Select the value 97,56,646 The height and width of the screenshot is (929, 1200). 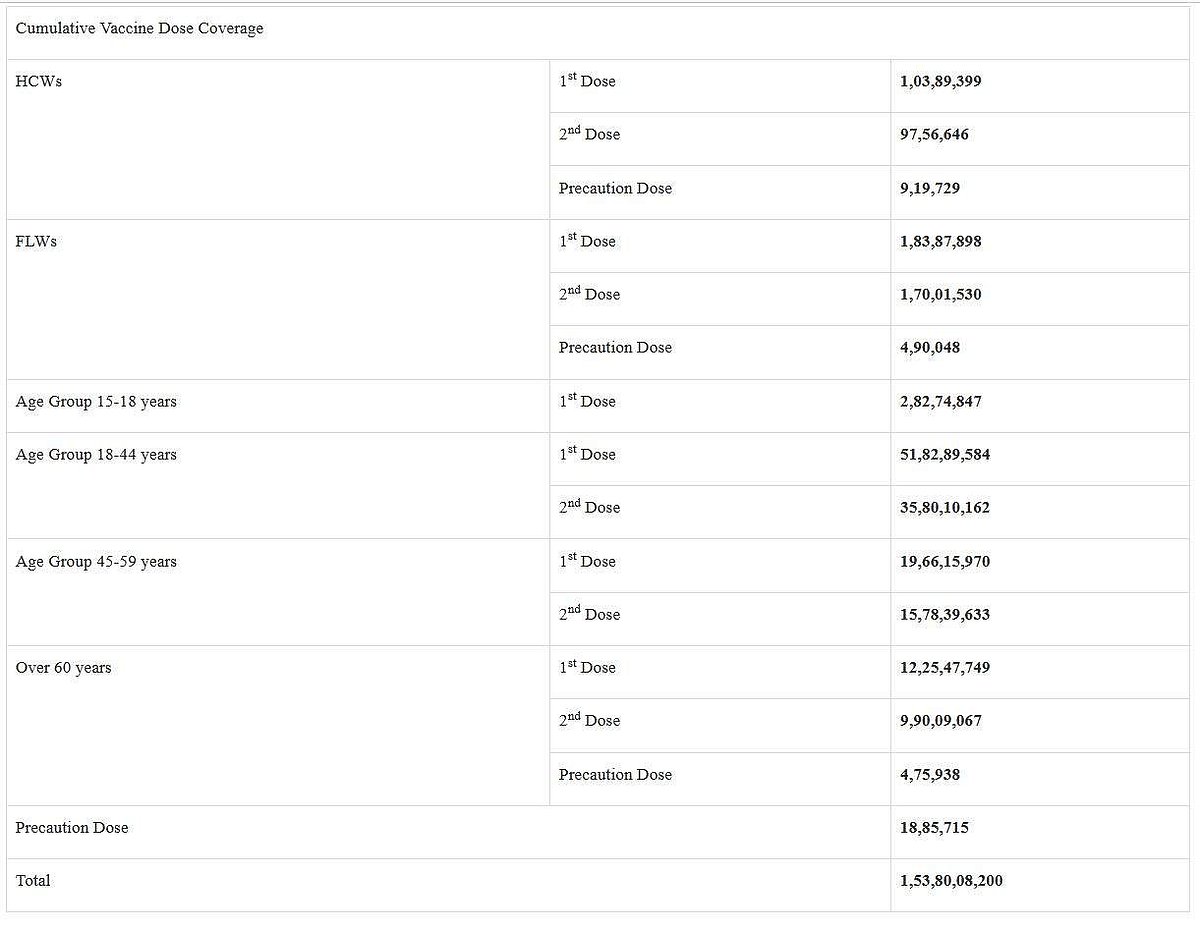pos(934,134)
